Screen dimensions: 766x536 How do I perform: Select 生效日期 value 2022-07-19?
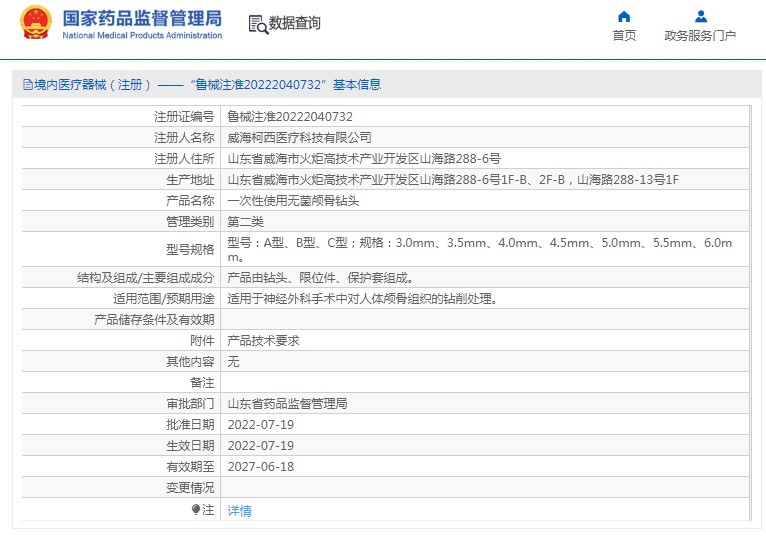[x=261, y=446]
